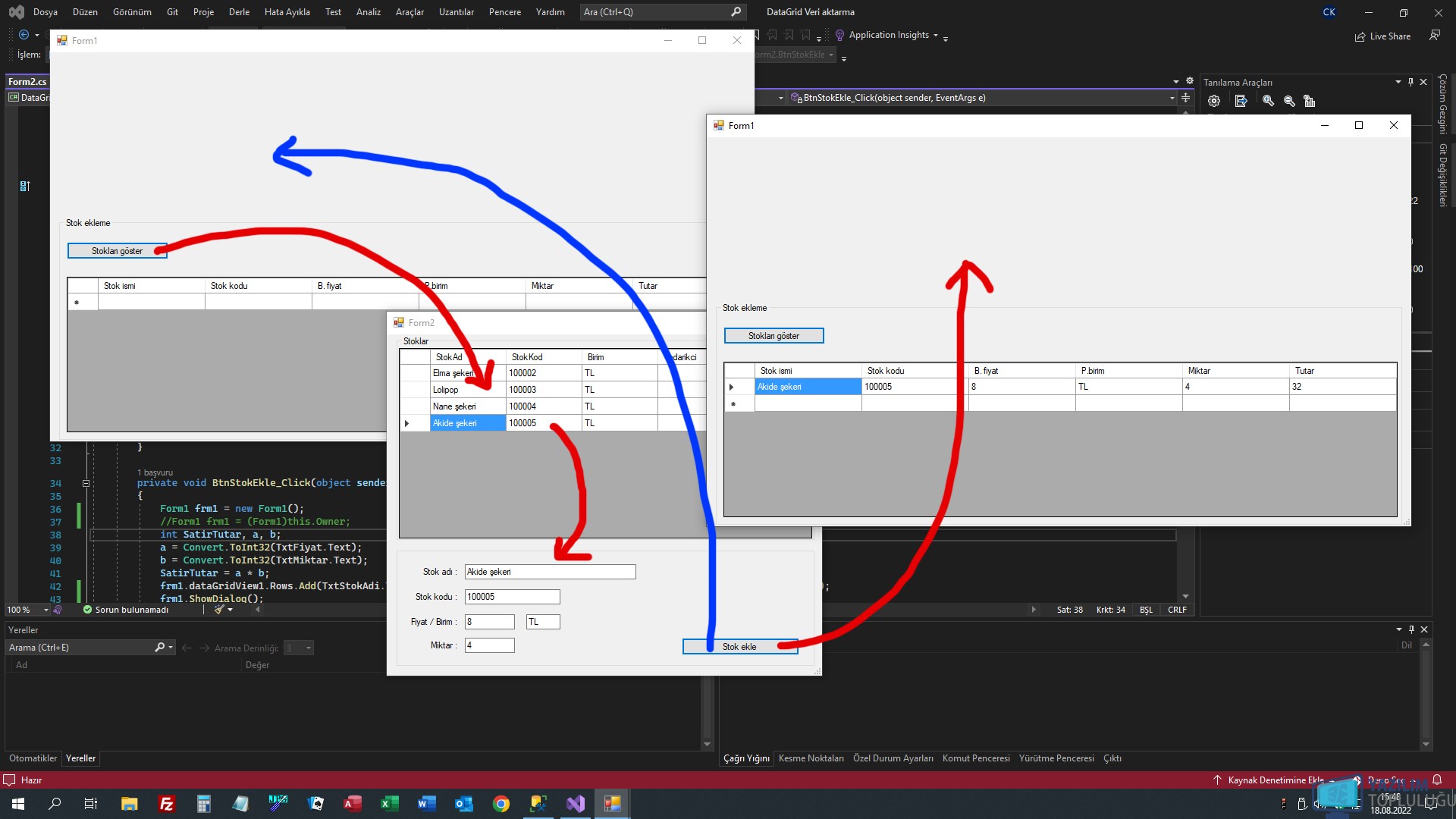Click the Application Insights lightbulb icon
Screen dimensions: 1456x819
click(x=839, y=35)
